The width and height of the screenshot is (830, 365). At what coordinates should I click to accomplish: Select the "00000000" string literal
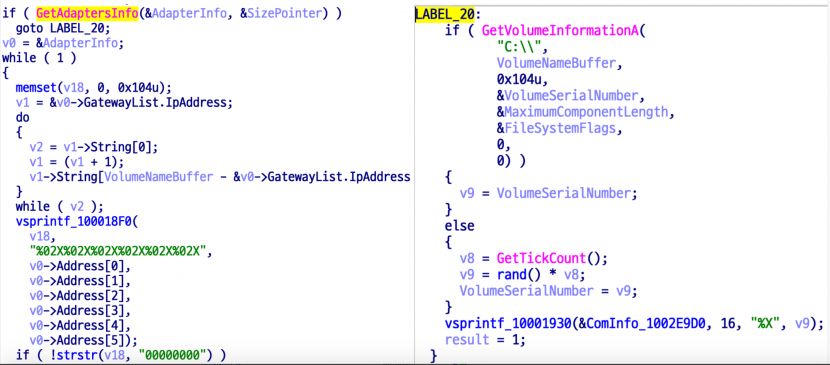click(176, 355)
